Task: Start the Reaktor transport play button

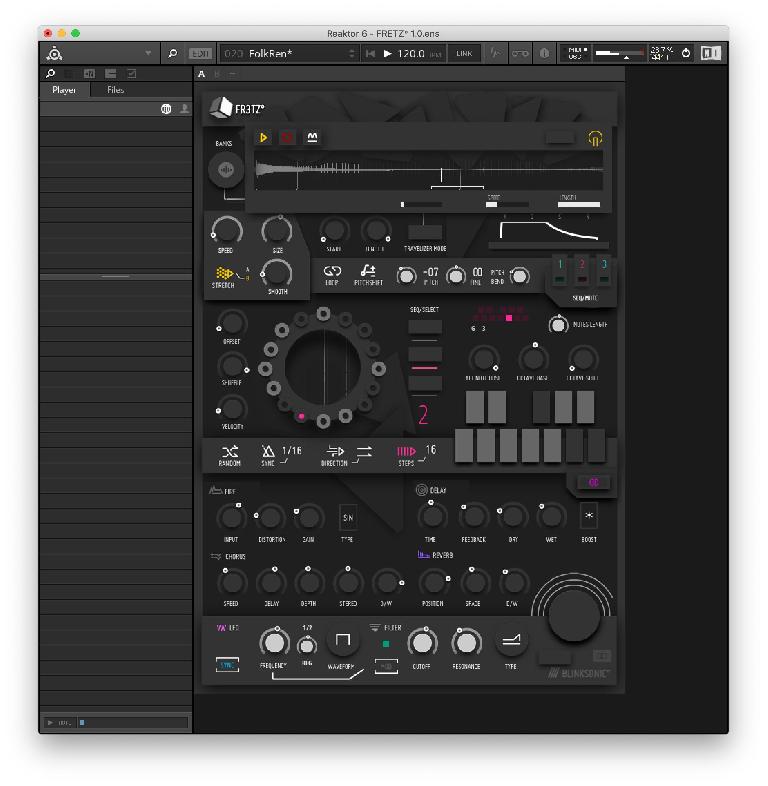Action: (x=387, y=53)
